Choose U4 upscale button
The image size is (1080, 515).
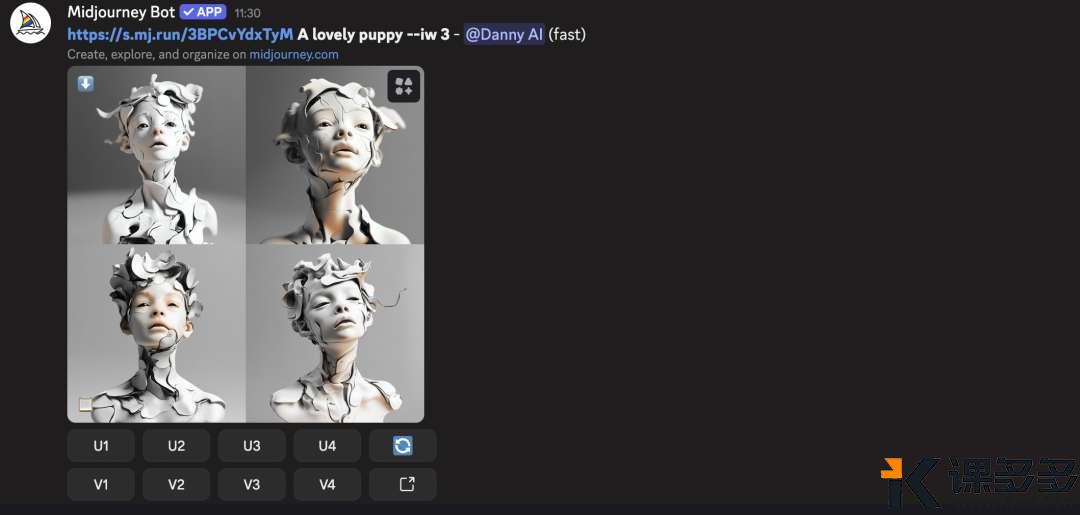(x=327, y=445)
